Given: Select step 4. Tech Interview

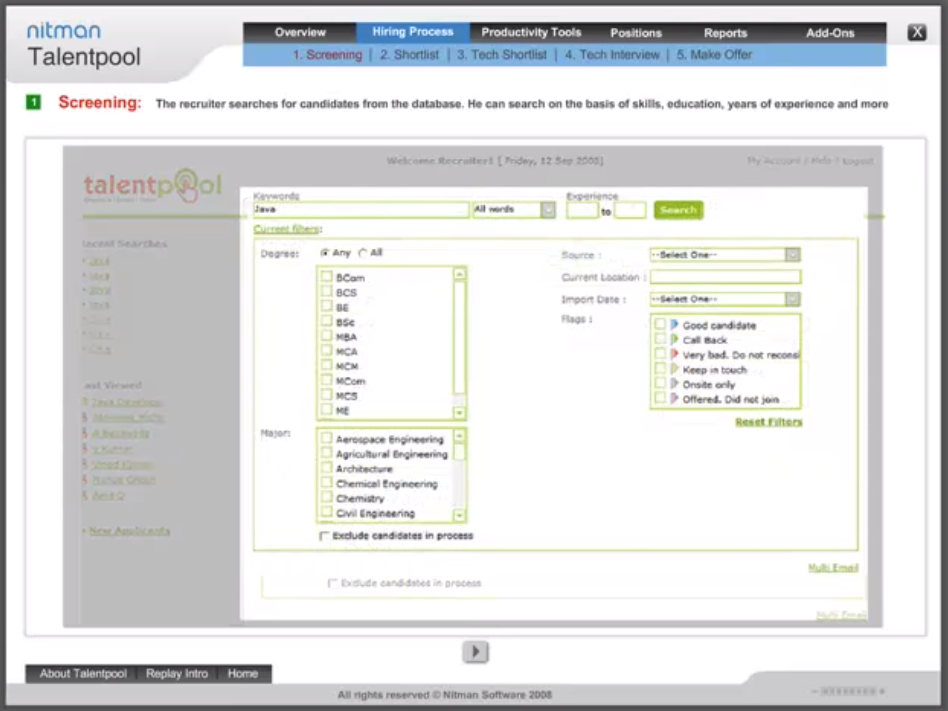Looking at the screenshot, I should coord(612,55).
